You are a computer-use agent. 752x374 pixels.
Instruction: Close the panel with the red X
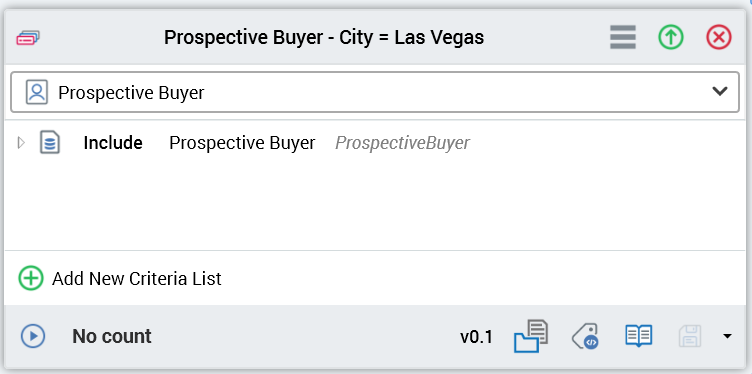pos(719,37)
